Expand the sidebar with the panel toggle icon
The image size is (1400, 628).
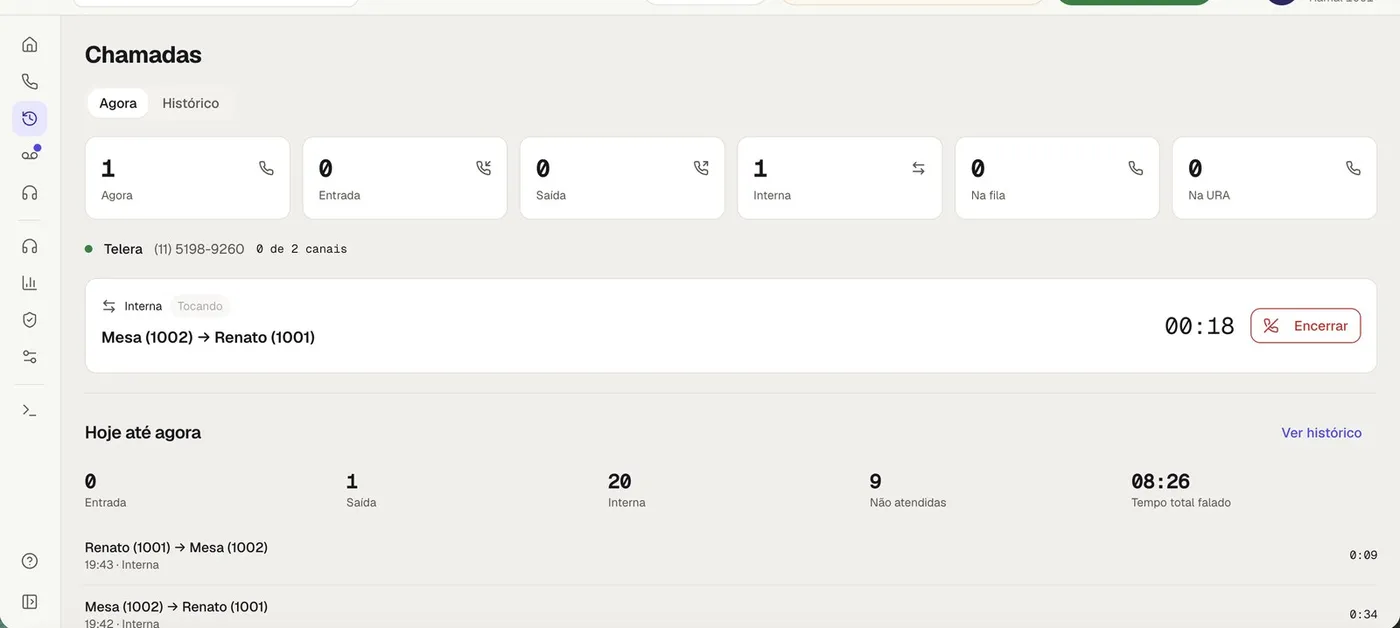(x=30, y=602)
